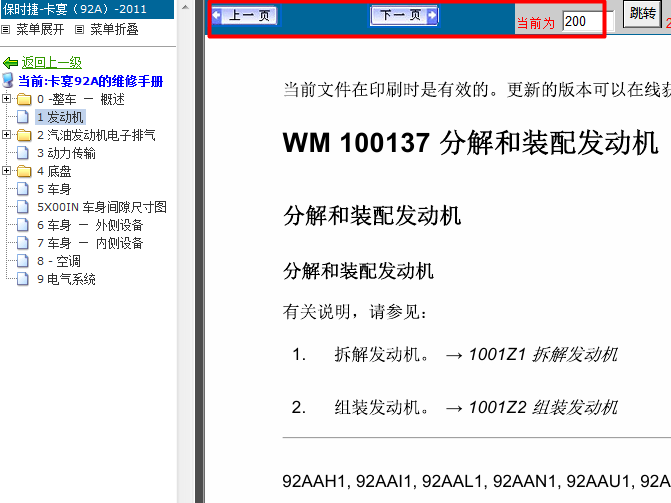This screenshot has width=671, height=503.
Task: Click the left arrow on 上一页 button
Action: point(217,15)
